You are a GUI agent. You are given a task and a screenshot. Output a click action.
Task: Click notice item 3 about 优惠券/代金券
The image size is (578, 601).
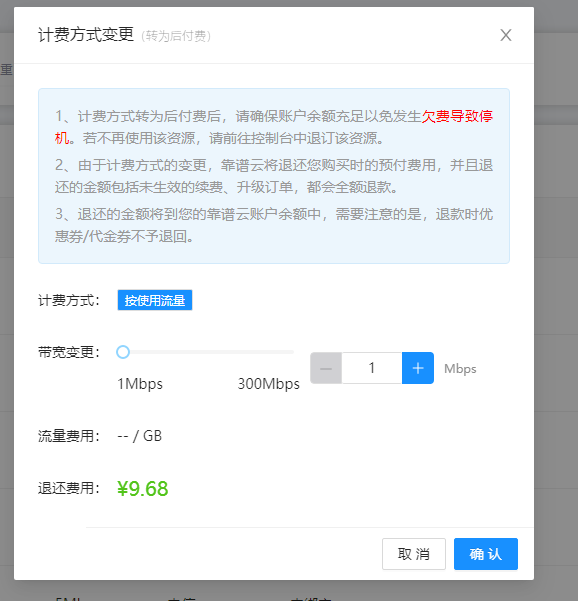point(274,225)
